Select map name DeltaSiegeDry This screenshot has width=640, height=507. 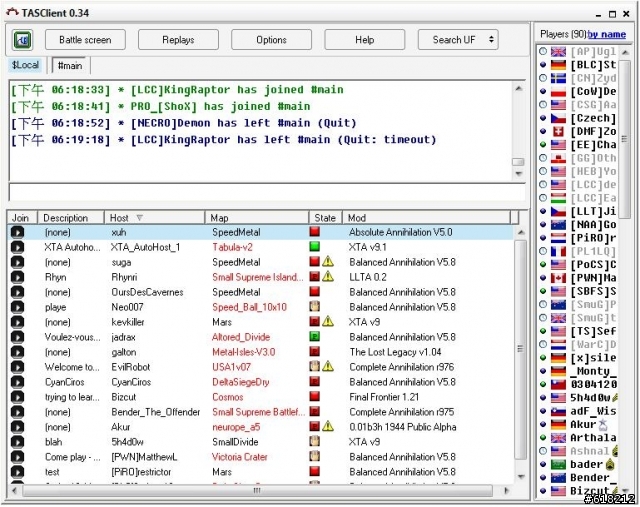[240, 382]
